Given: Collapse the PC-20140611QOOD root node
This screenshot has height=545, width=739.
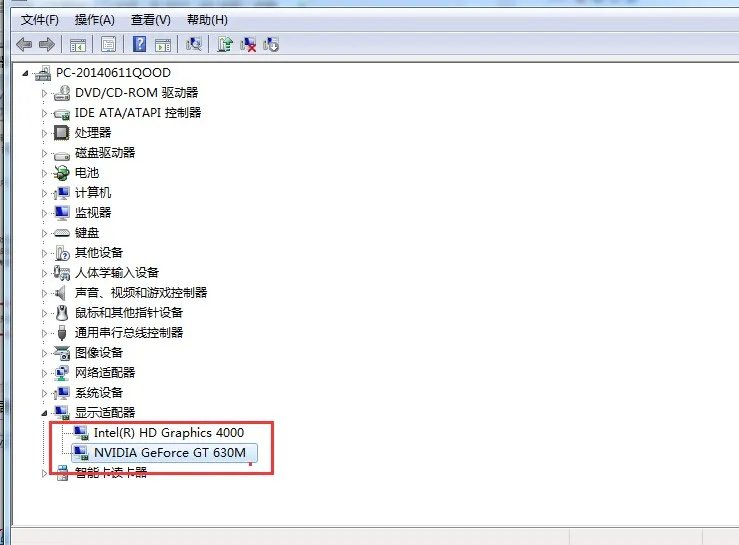Looking at the screenshot, I should 25,74.
